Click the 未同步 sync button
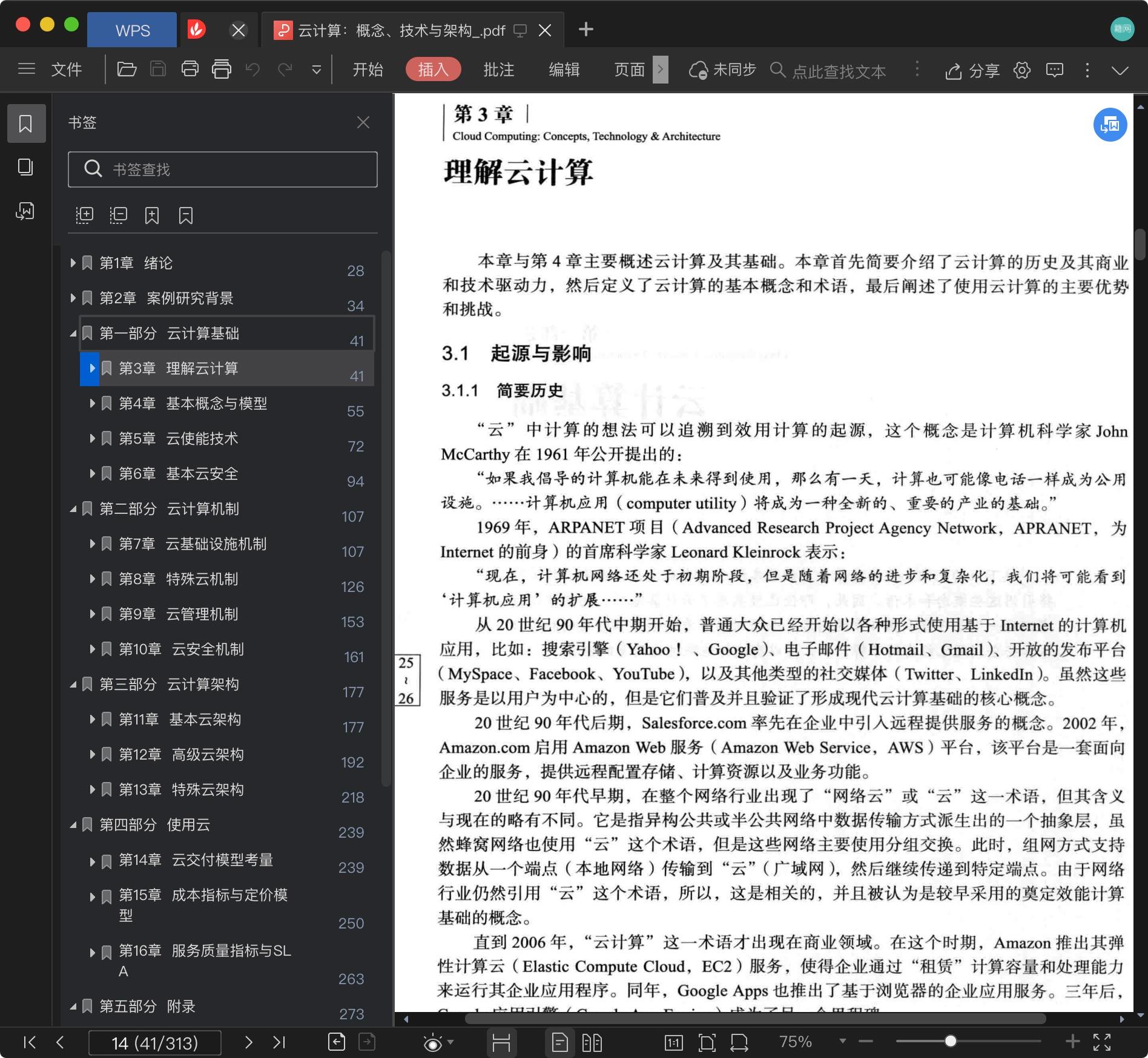Viewport: 1148px width, 1058px height. [x=722, y=70]
